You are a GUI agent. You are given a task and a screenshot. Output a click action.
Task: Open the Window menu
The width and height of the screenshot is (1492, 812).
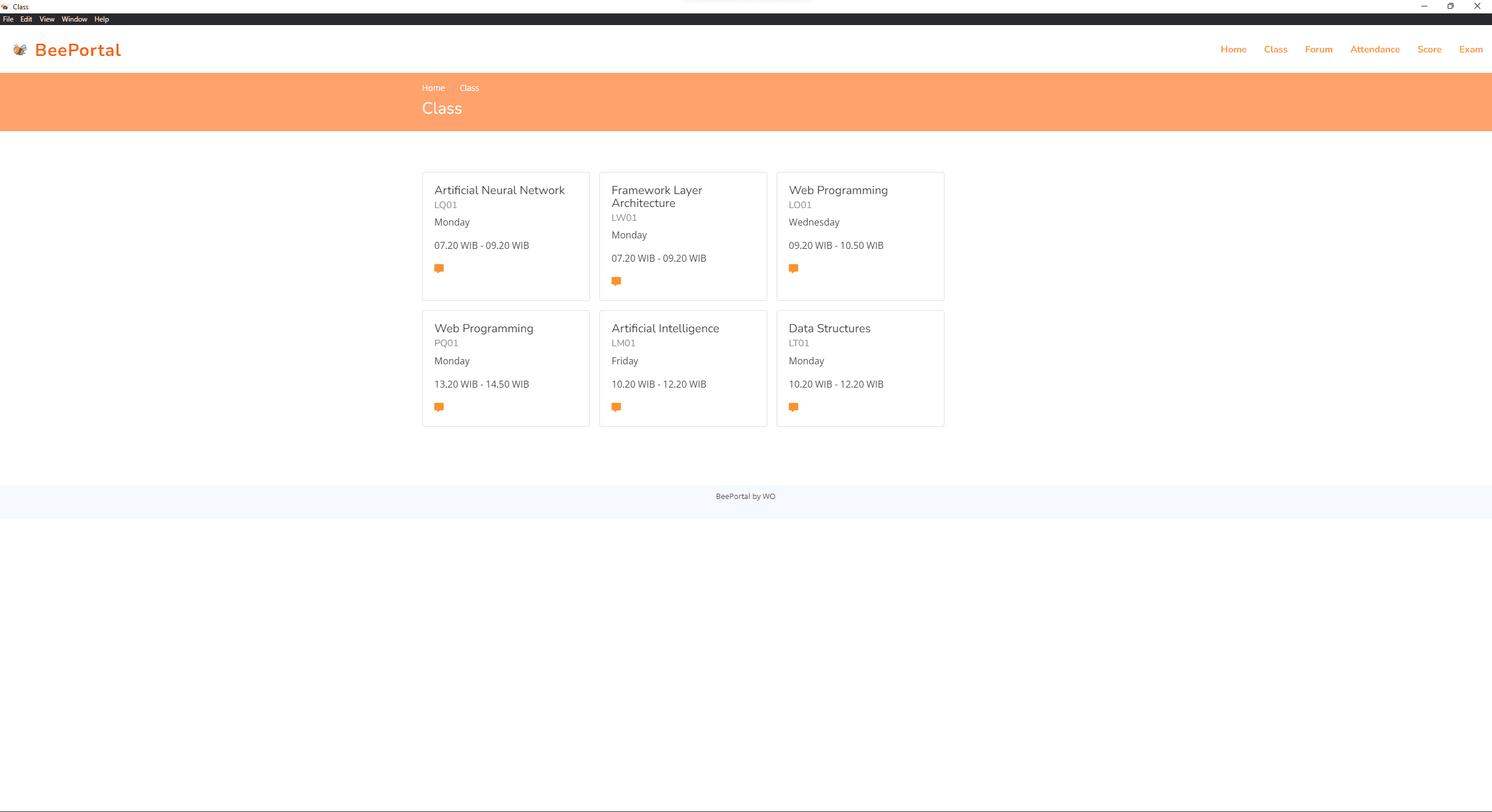pyautogui.click(x=74, y=19)
